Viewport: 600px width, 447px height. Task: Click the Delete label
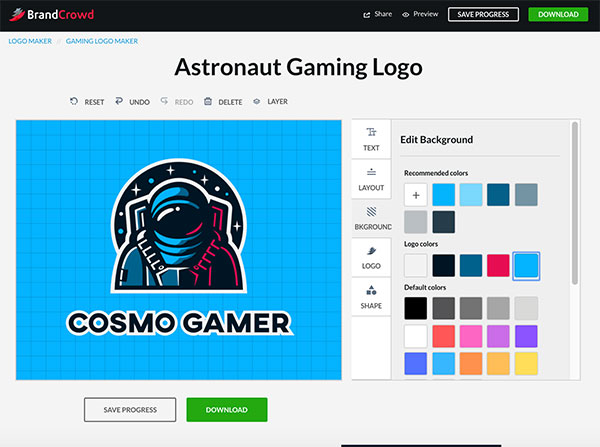point(230,102)
